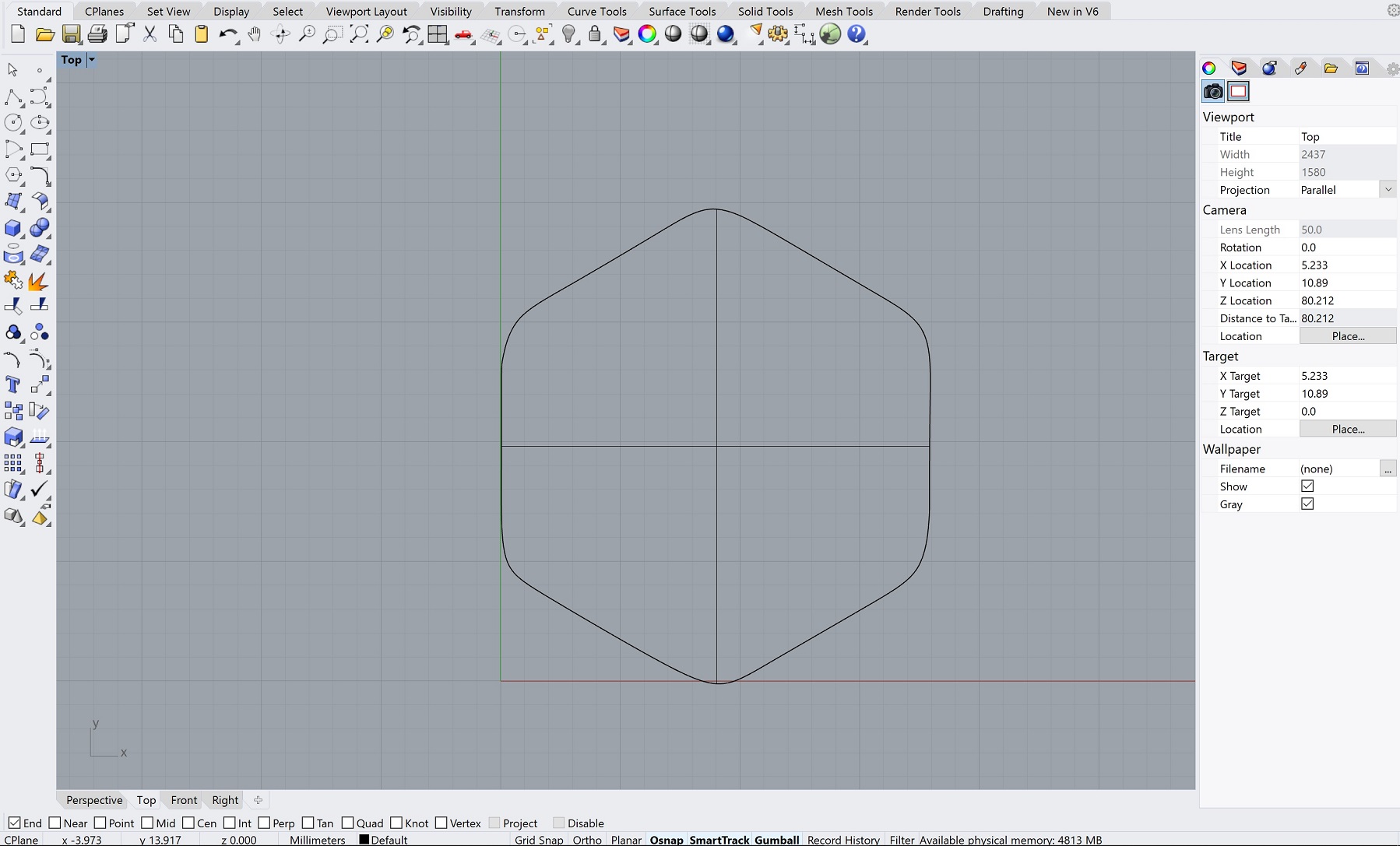Click the Hide objects lightbulb icon

pyautogui.click(x=570, y=34)
